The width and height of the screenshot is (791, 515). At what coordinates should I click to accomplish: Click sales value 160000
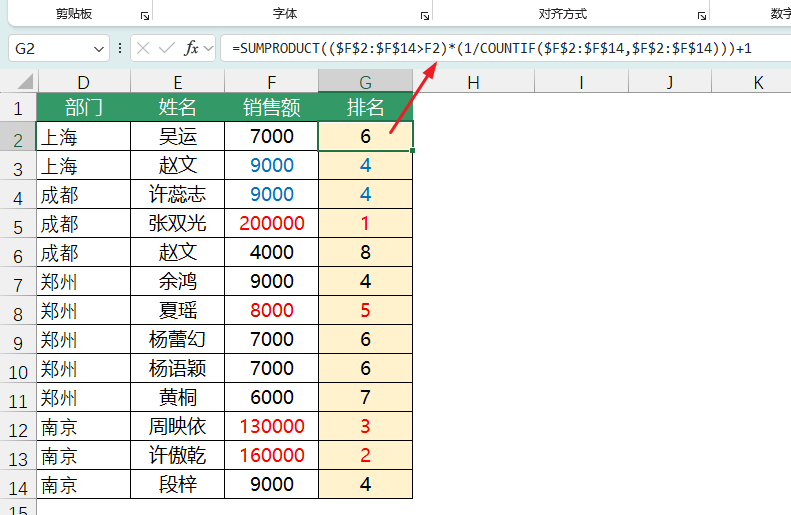[271, 455]
